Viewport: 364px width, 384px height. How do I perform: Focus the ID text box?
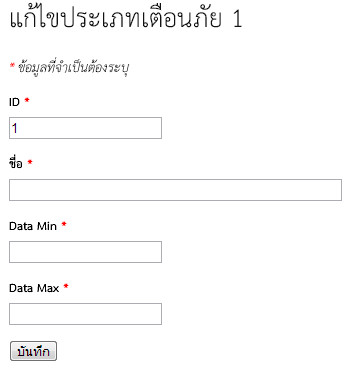tap(85, 128)
